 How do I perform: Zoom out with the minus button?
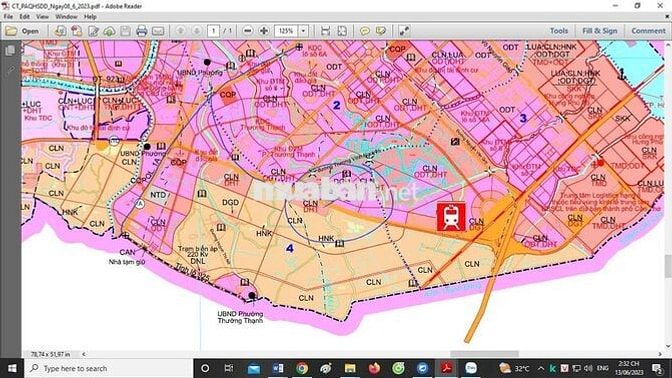tap(247, 31)
